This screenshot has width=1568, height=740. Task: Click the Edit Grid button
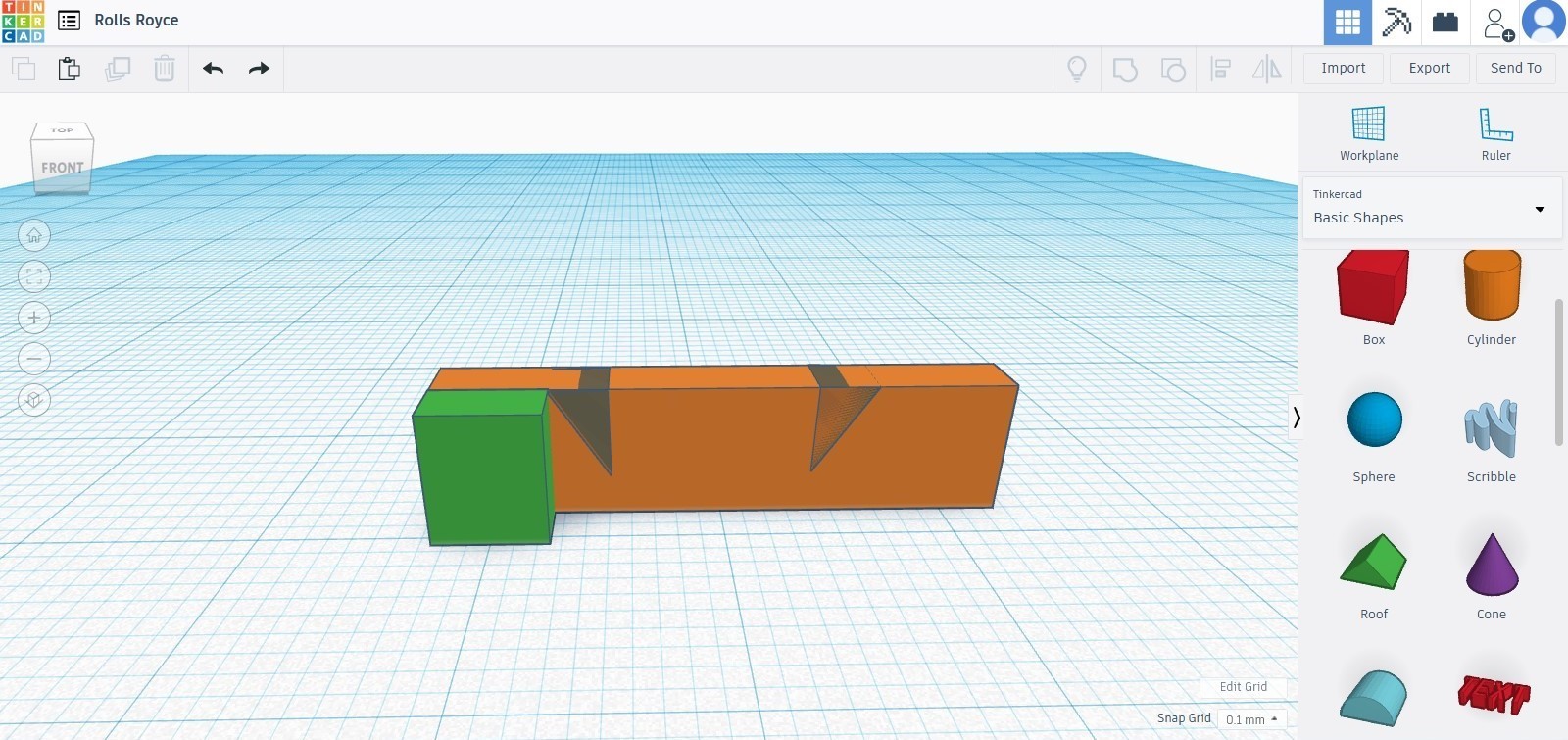pos(1243,687)
